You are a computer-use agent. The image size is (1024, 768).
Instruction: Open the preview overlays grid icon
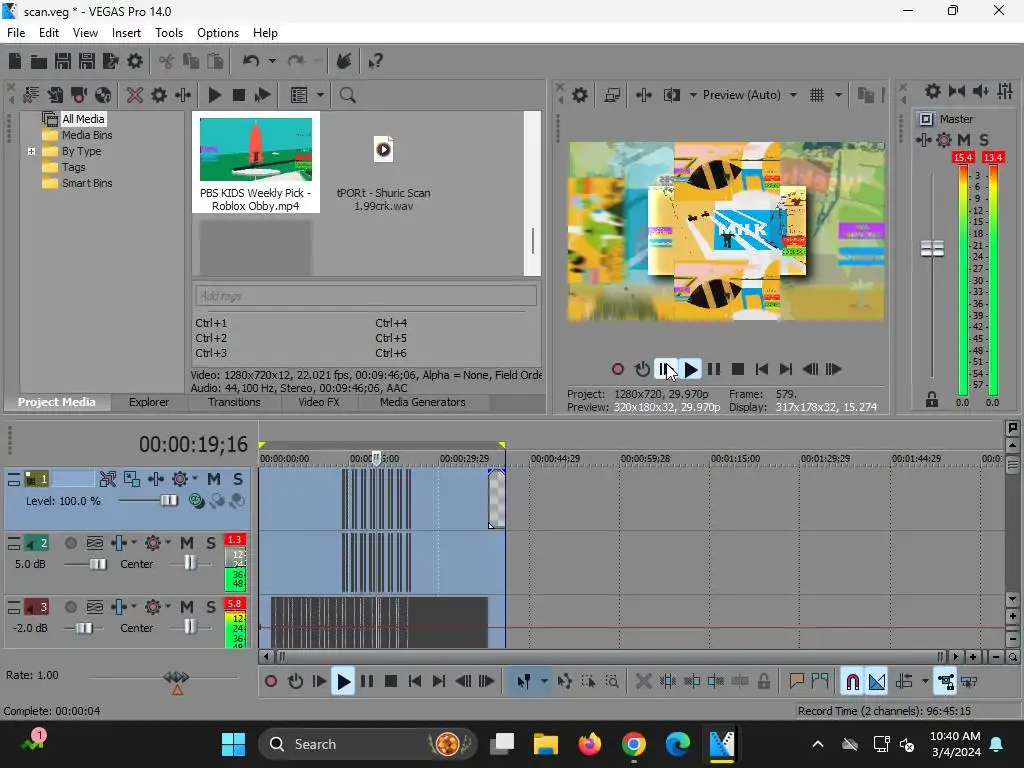click(x=817, y=95)
